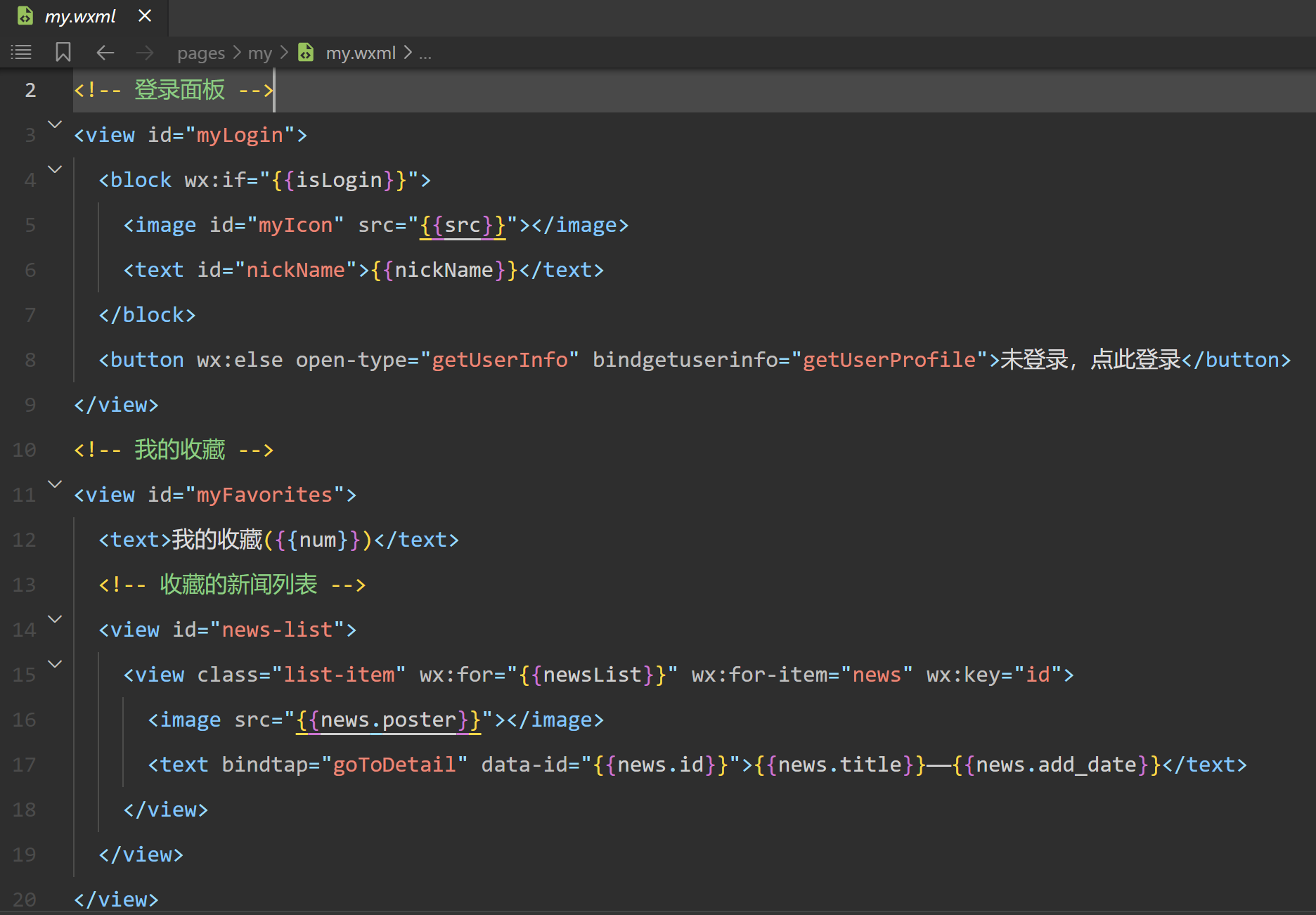Go forward with right arrow

click(145, 53)
